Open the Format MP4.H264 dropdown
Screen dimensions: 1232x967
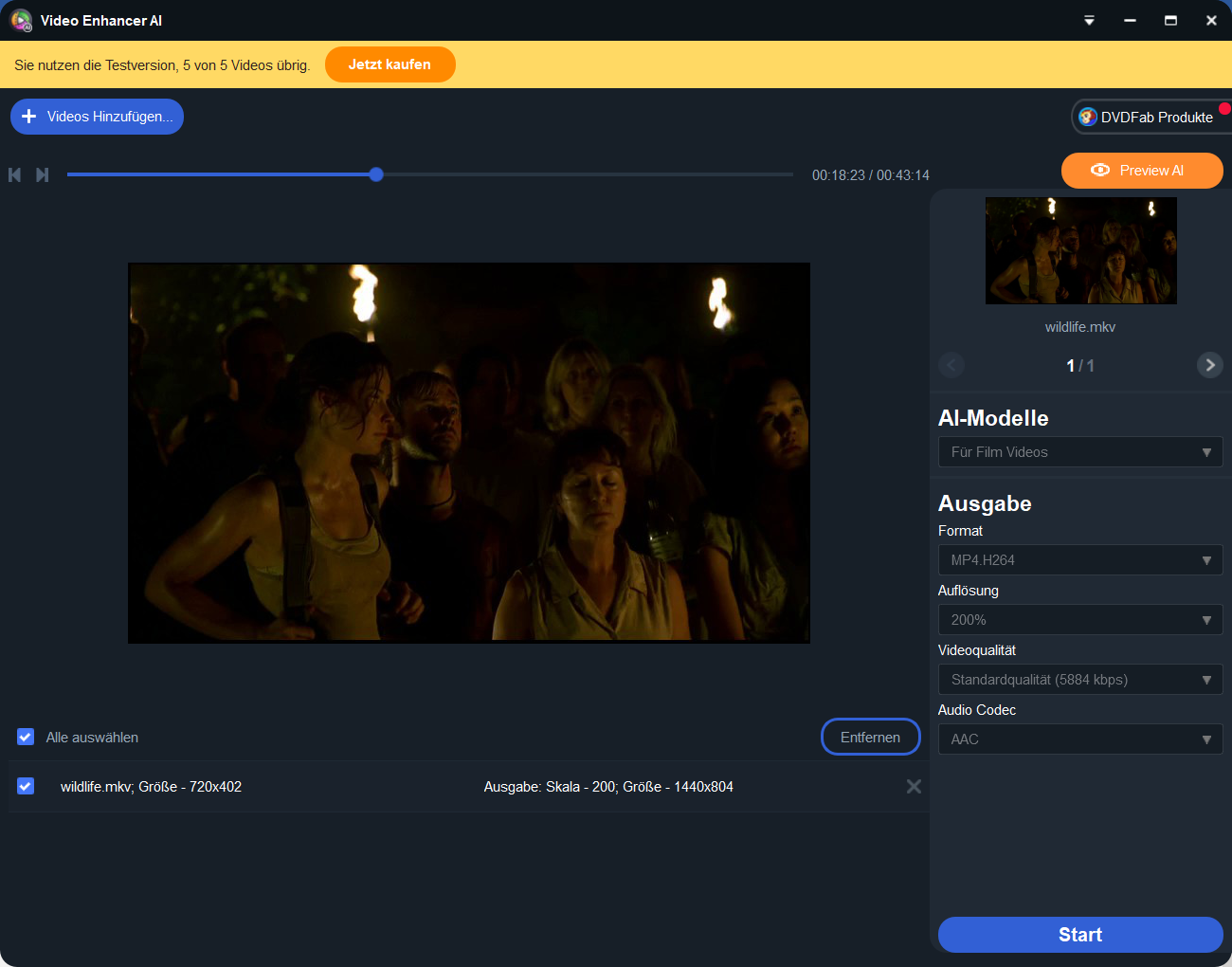click(x=1079, y=560)
